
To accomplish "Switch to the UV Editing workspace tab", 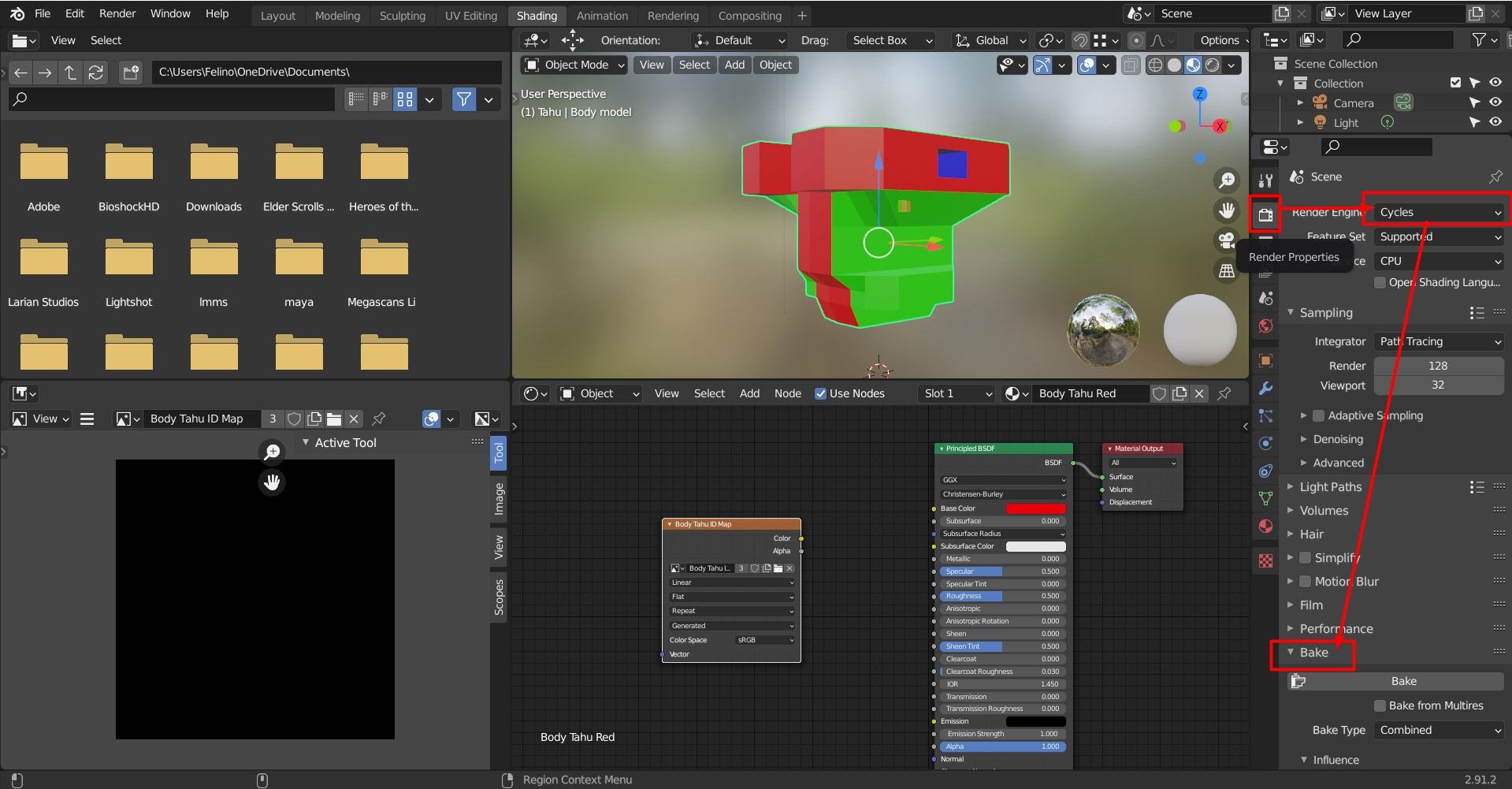I will (470, 16).
